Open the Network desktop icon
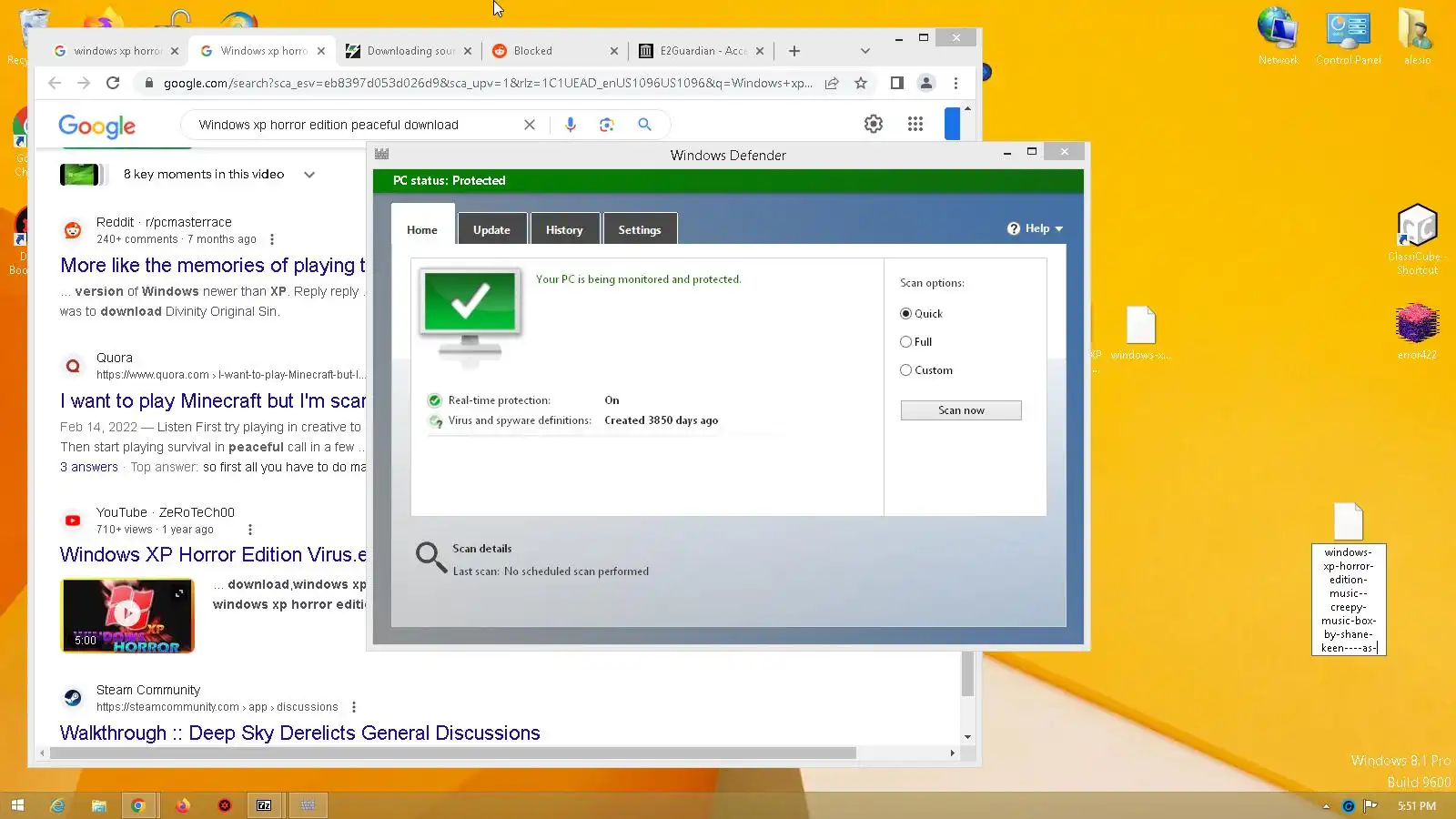1456x819 pixels. point(1278,36)
